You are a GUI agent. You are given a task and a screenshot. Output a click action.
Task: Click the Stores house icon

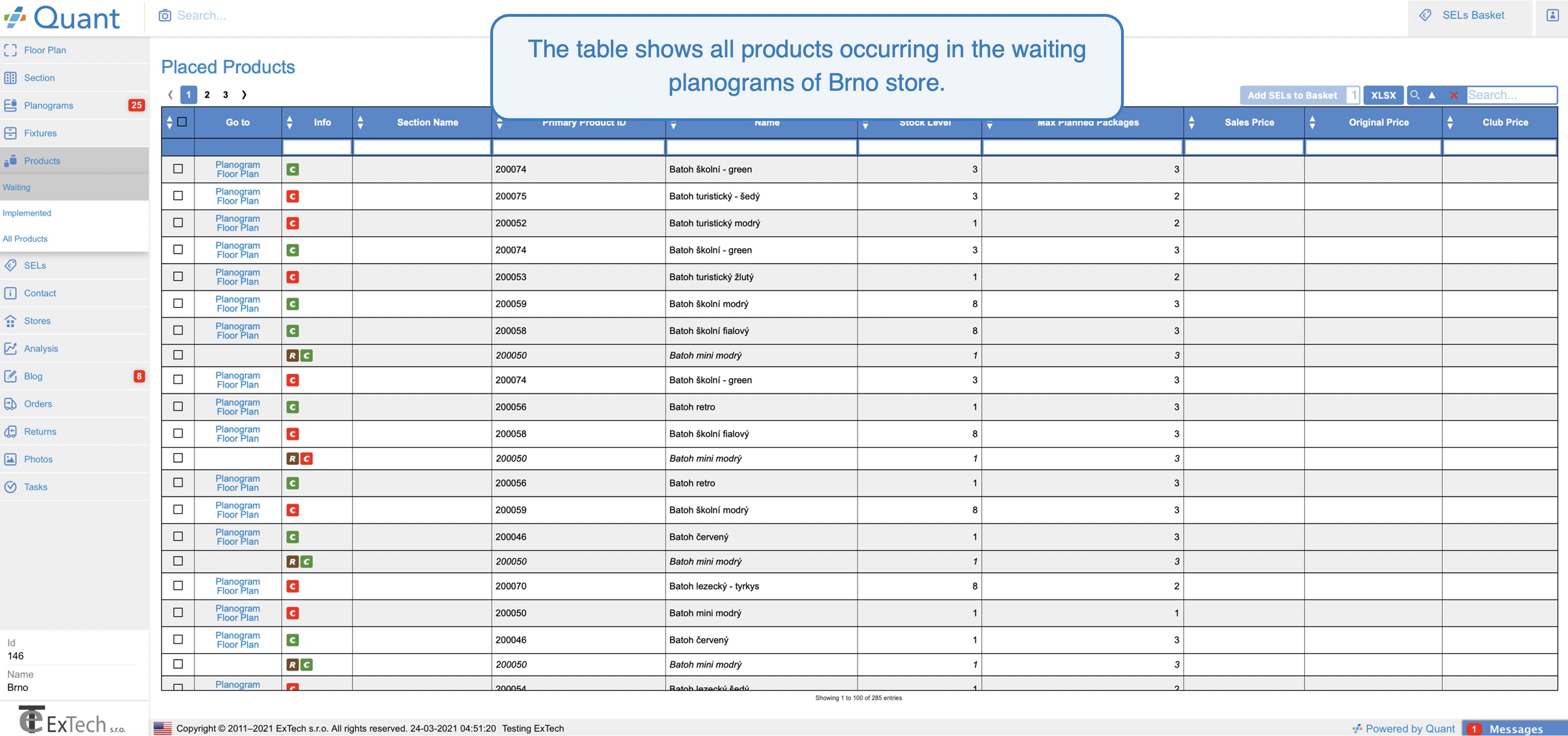[x=10, y=321]
